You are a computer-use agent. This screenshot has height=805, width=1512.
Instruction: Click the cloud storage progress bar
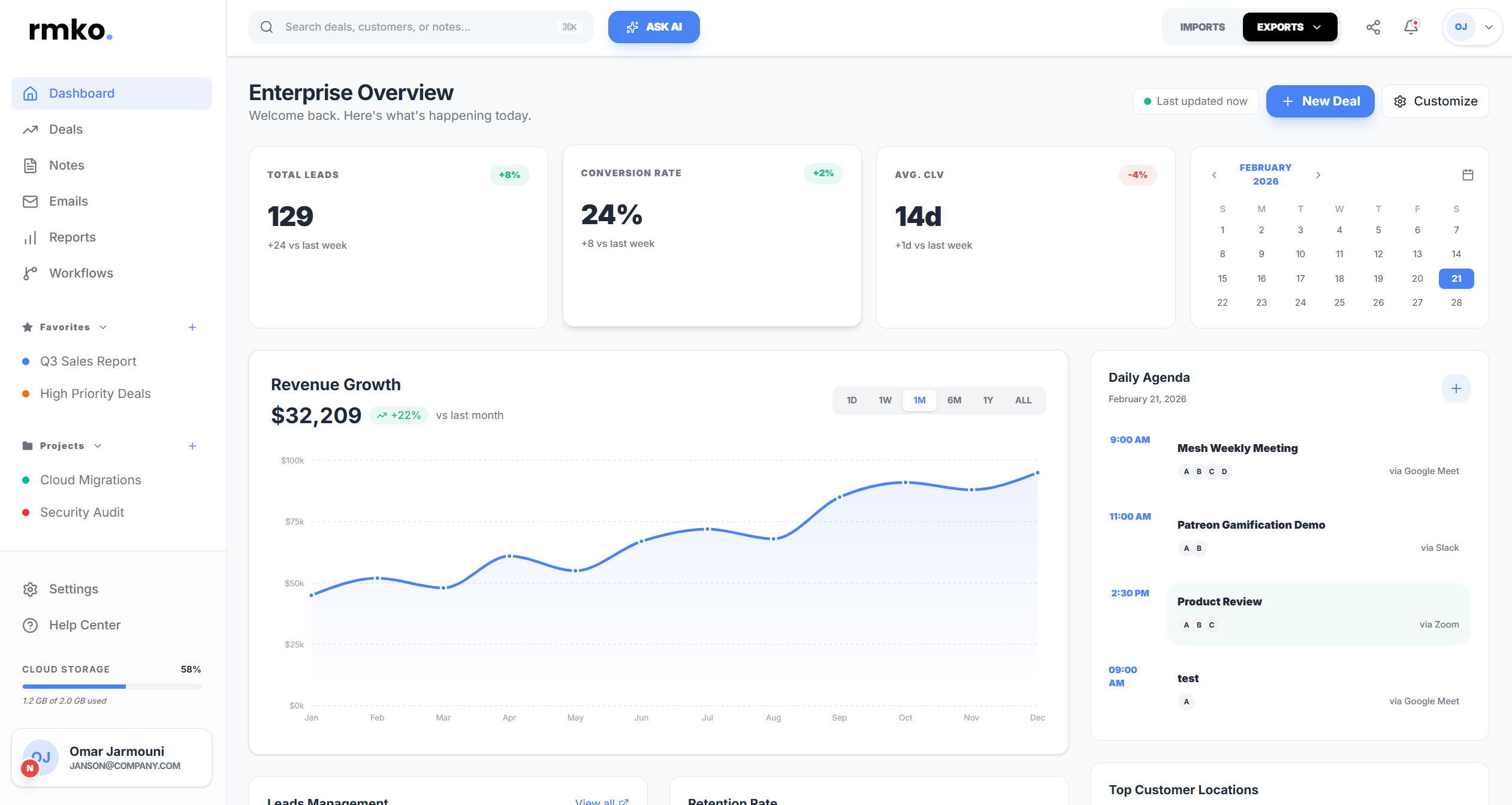(111, 686)
